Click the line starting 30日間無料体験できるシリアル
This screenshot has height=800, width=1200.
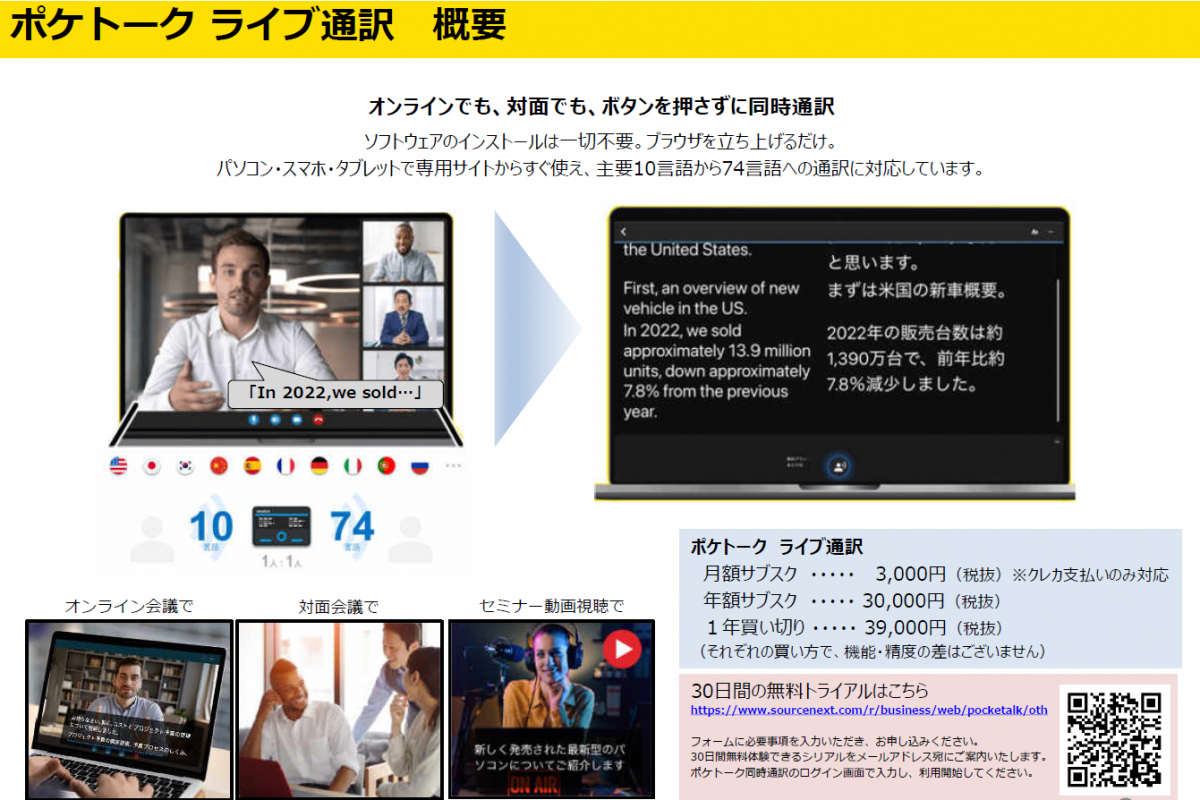(x=869, y=757)
